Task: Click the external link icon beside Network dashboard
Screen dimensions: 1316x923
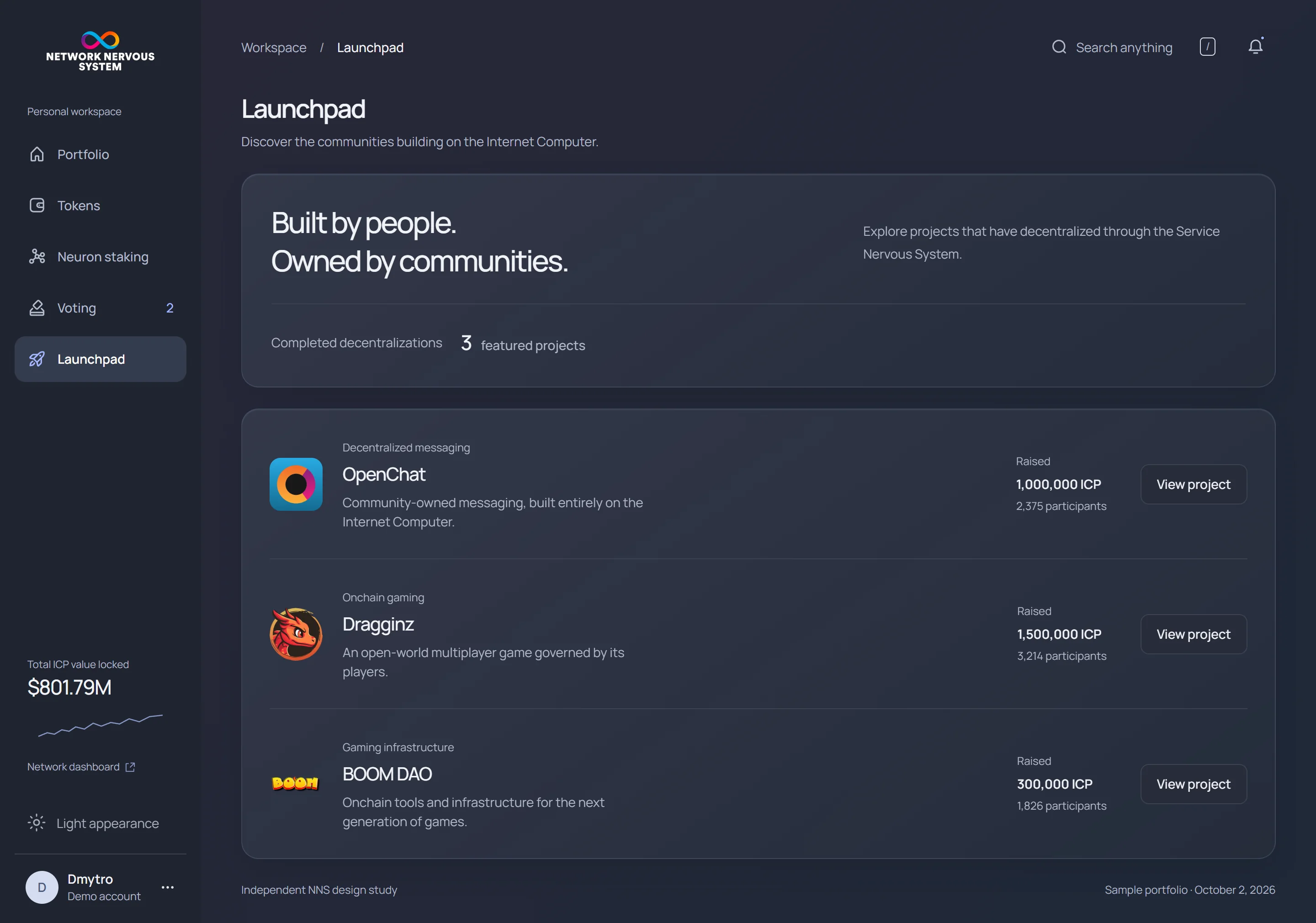Action: coord(130,767)
